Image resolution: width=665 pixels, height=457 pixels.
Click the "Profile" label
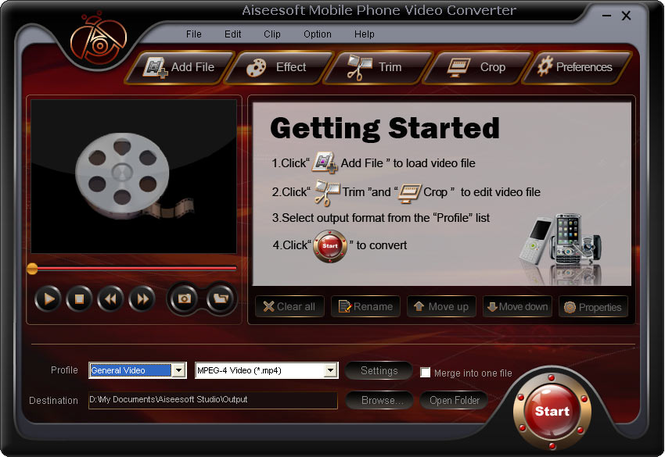click(x=64, y=370)
